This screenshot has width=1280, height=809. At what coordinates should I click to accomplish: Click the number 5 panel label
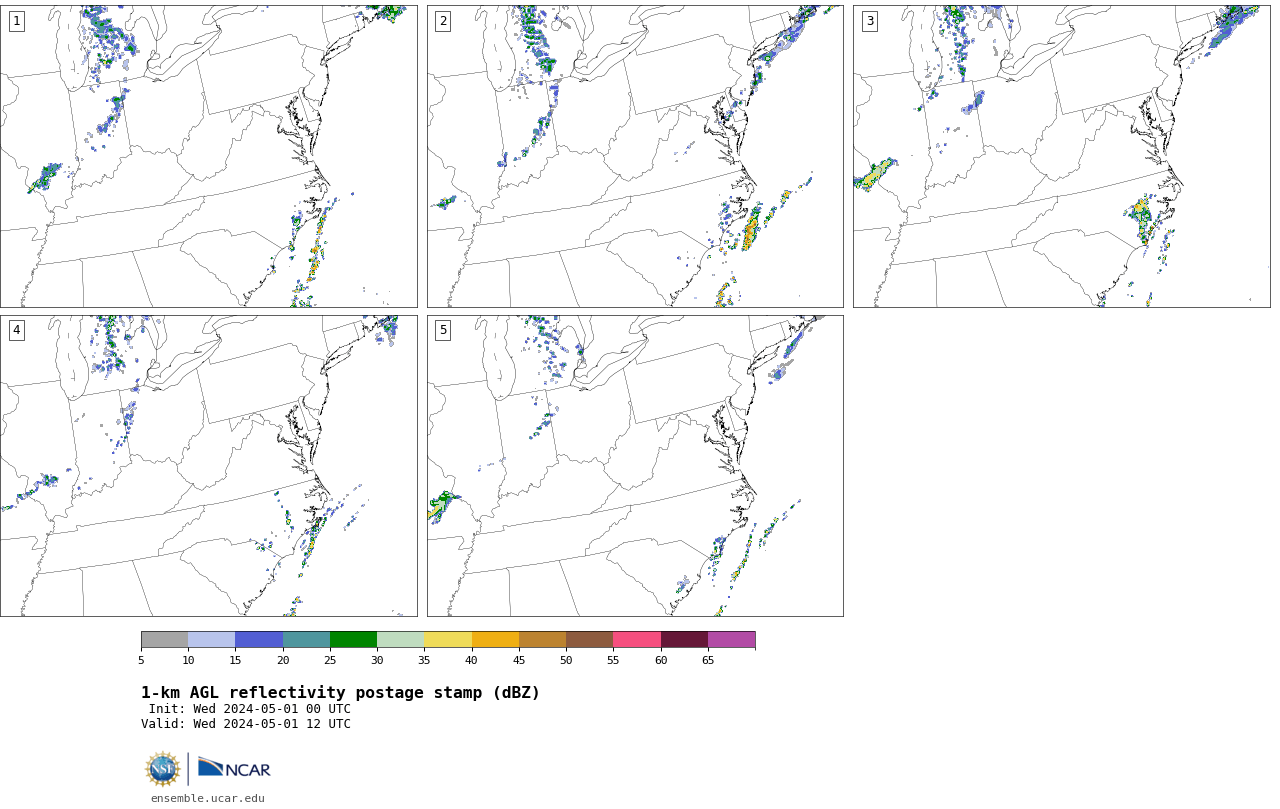click(443, 330)
